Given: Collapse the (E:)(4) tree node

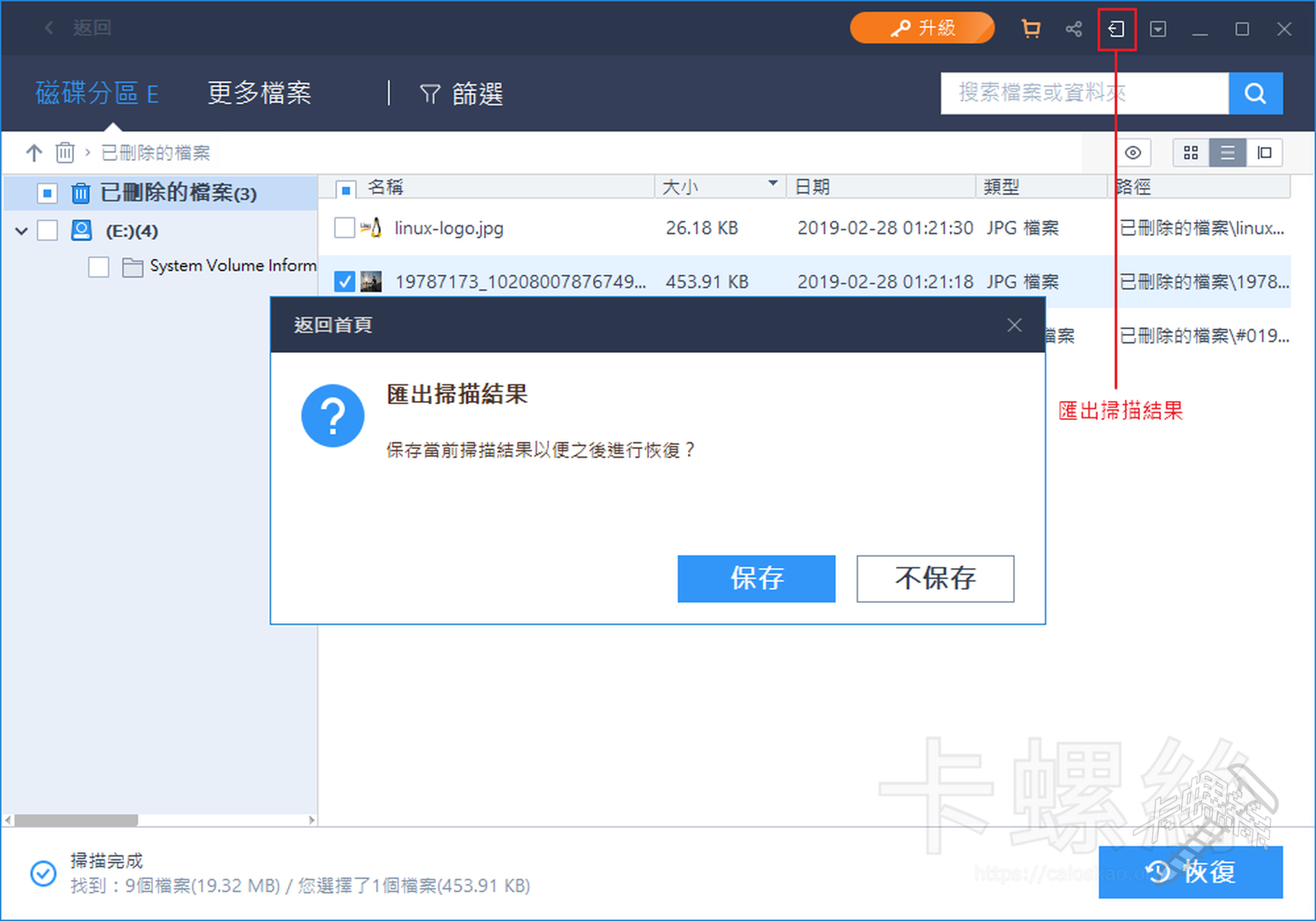Looking at the screenshot, I should pyautogui.click(x=21, y=231).
